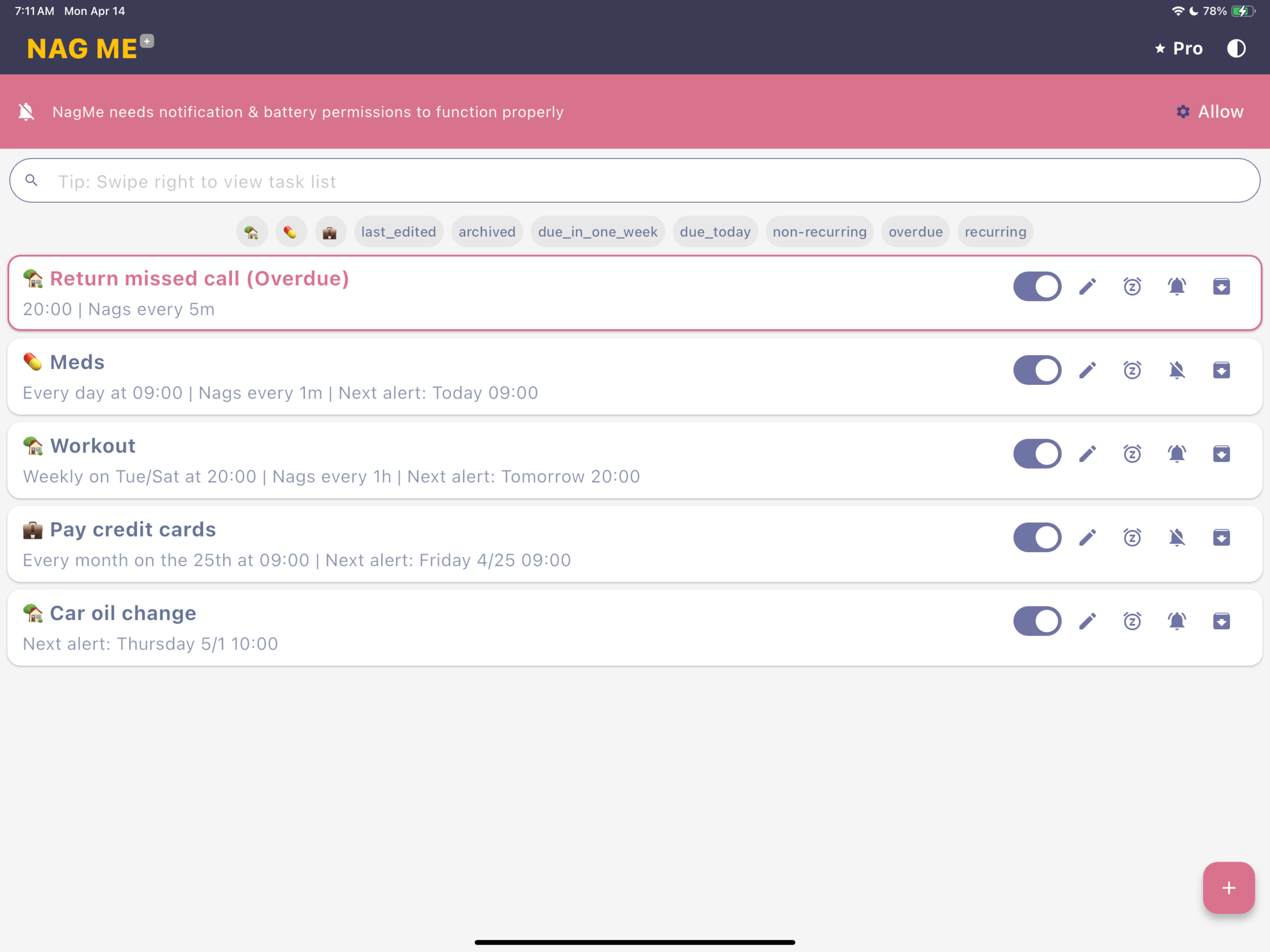Filter by the briefcase category chip
The image size is (1270, 952).
point(330,232)
